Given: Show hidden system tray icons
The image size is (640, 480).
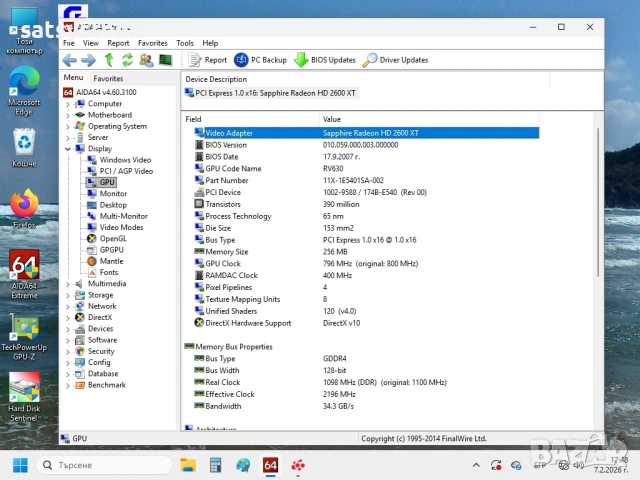Looking at the screenshot, I should click(476, 465).
